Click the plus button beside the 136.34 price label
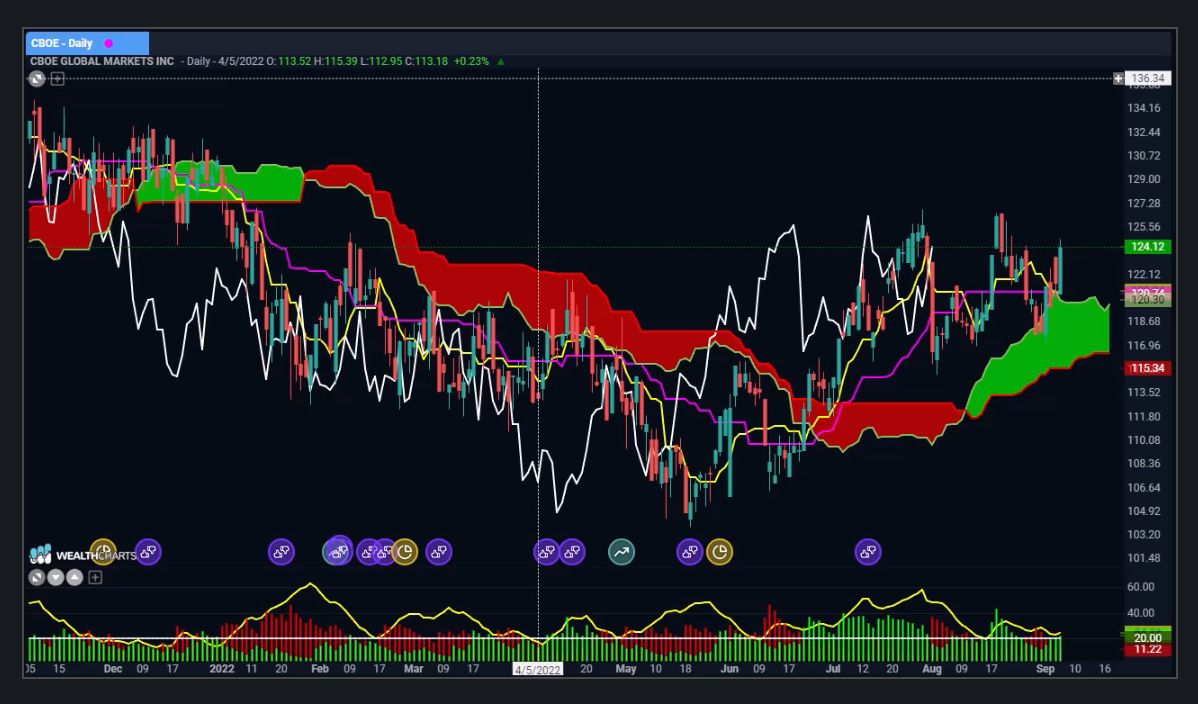The height and width of the screenshot is (704, 1198). tap(1119, 78)
